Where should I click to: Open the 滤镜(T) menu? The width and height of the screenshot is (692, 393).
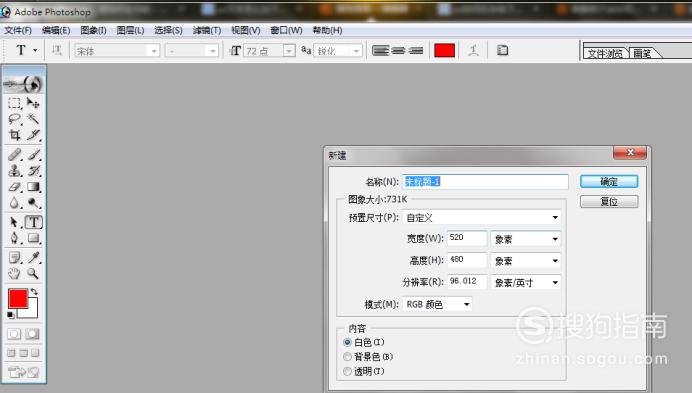[207, 30]
